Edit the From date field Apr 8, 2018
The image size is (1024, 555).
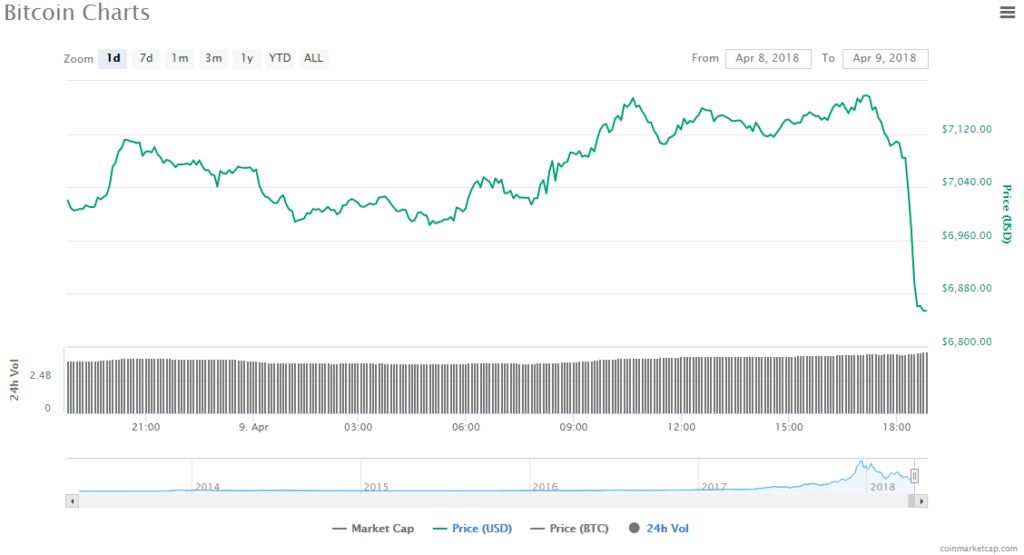click(x=768, y=58)
